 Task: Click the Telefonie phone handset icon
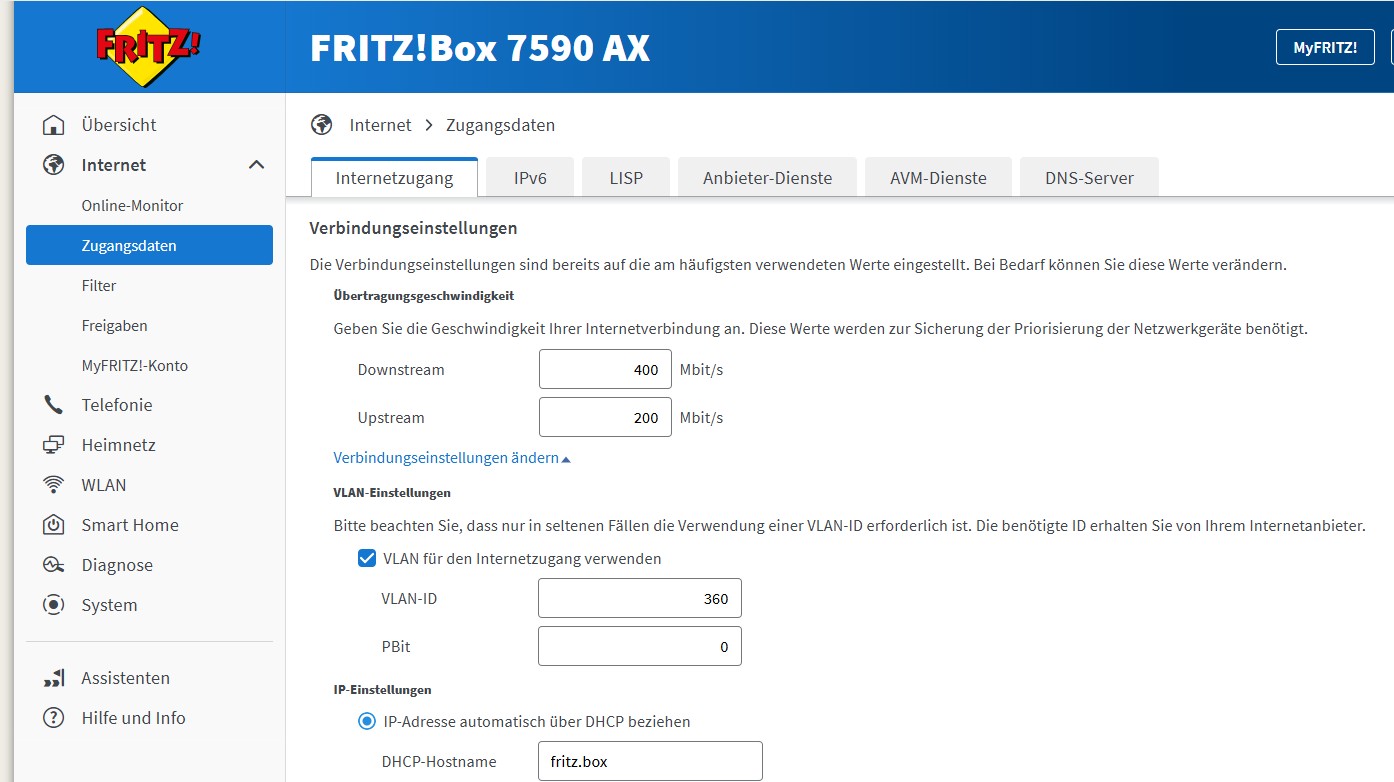tap(53, 405)
